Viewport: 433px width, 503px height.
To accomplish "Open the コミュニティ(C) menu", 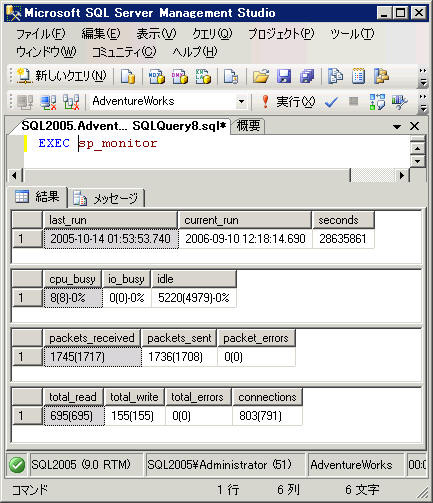I will pos(124,52).
